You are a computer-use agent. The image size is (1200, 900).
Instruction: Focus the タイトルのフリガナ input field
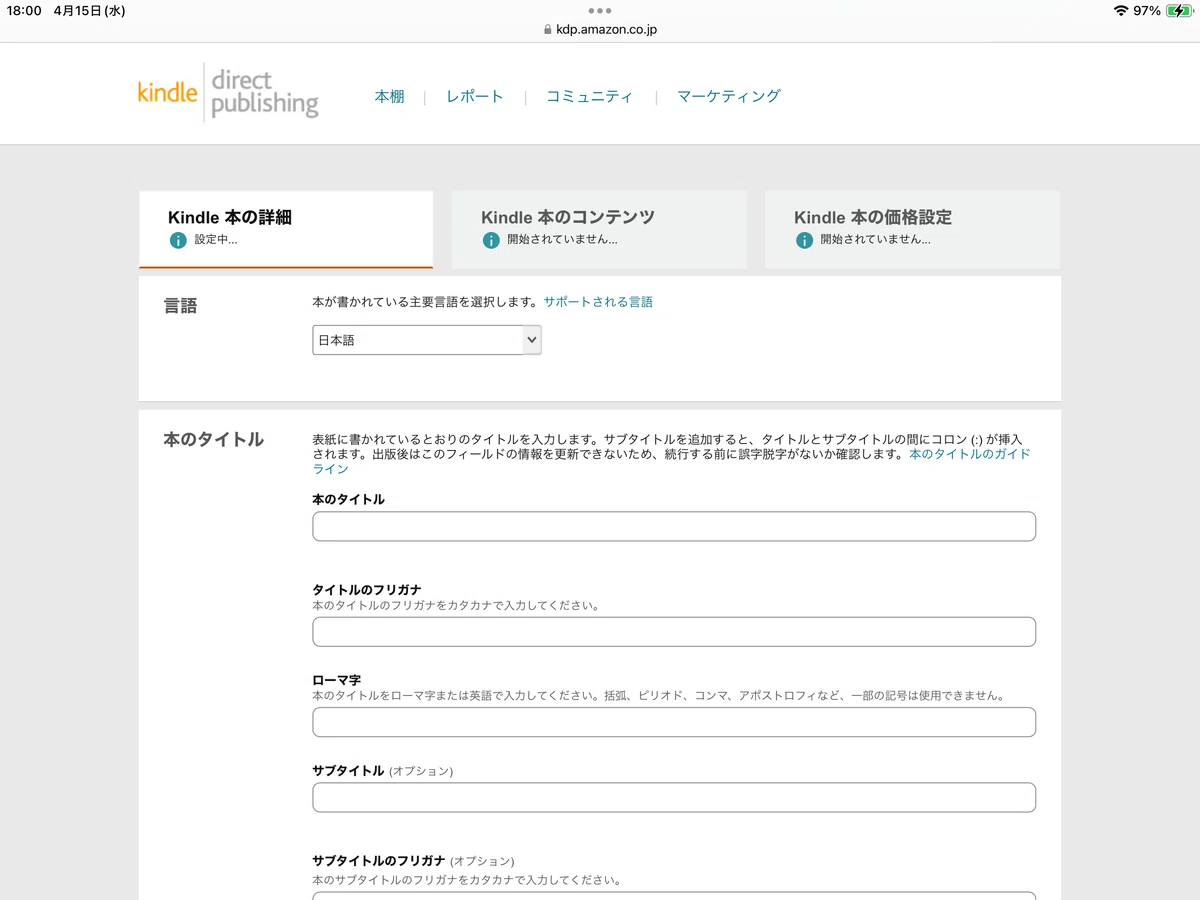tap(674, 632)
